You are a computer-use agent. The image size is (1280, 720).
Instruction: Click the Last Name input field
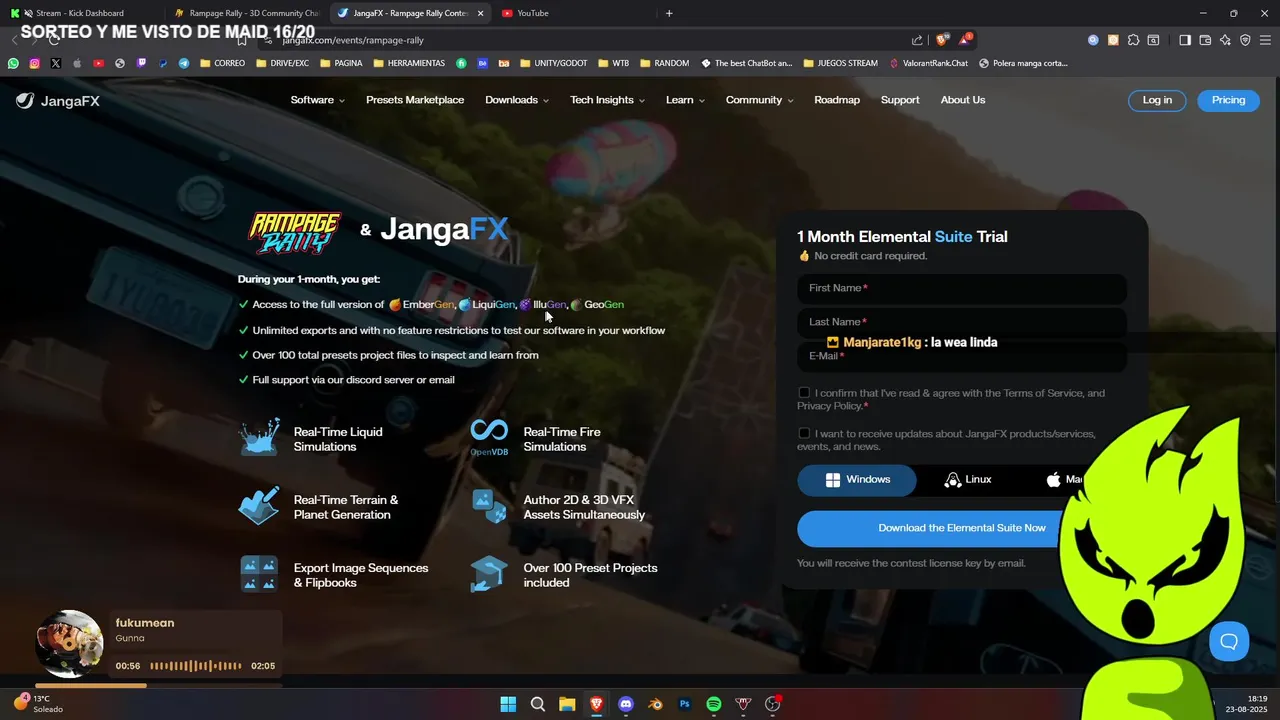point(962,322)
